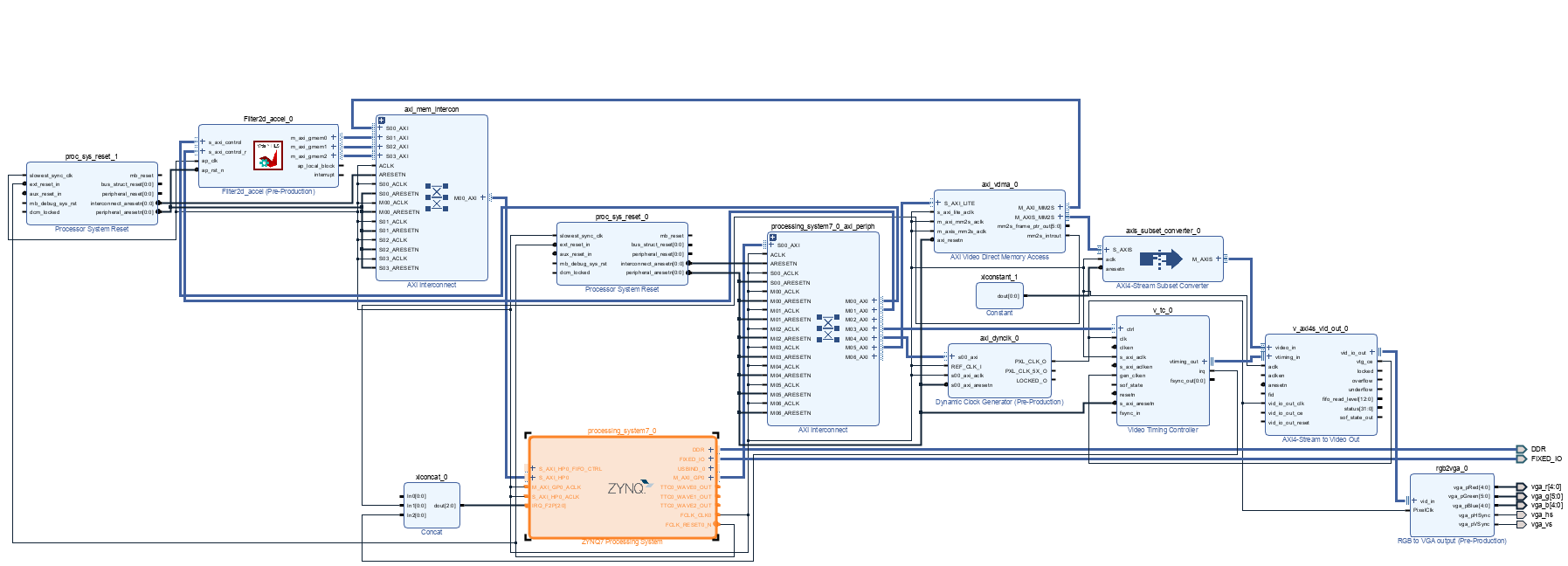Select the xlconcat_0 Concat block
The width and height of the screenshot is (1568, 566).
[x=432, y=506]
